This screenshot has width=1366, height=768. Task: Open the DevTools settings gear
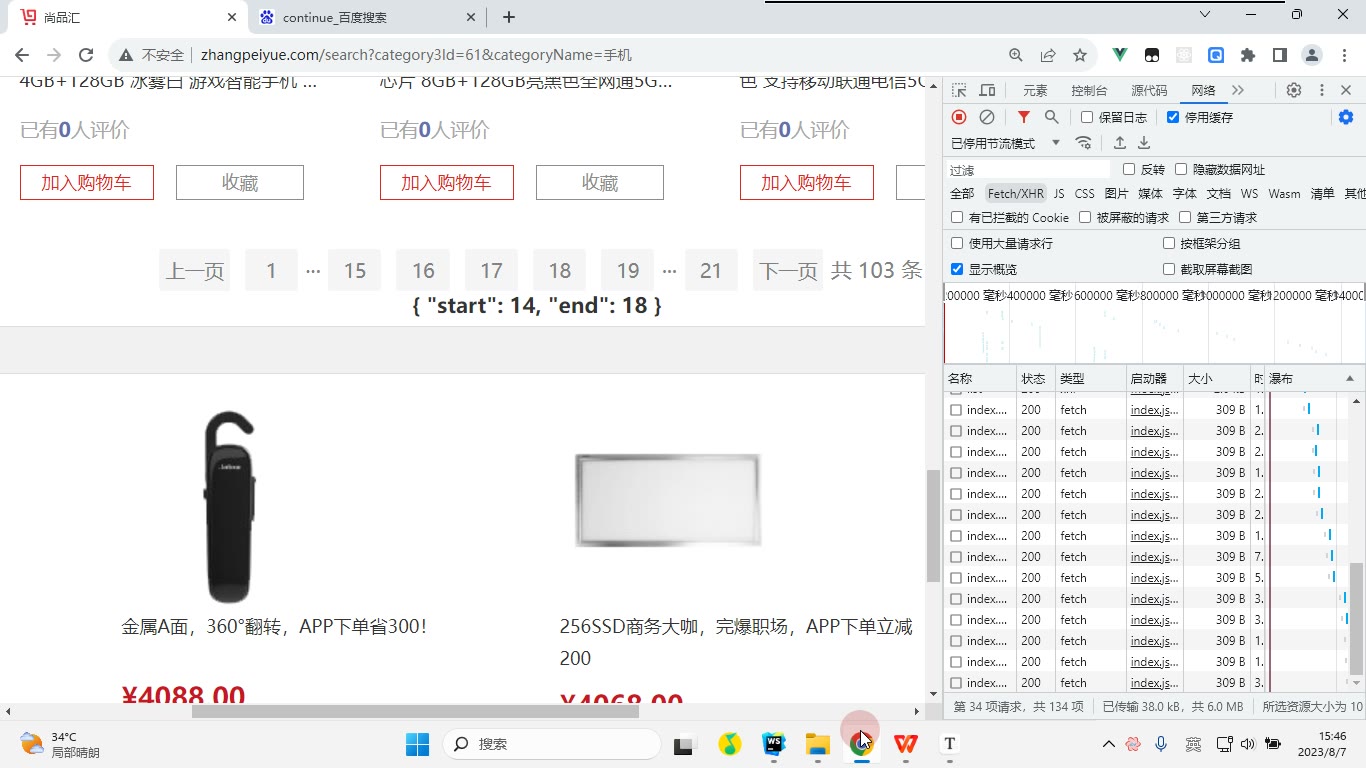(1294, 90)
